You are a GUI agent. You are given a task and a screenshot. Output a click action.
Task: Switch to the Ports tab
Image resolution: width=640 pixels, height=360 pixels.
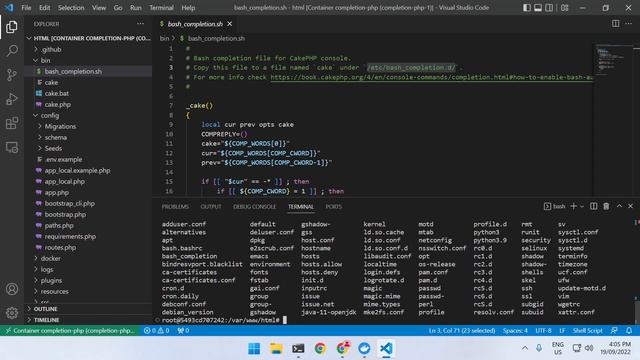tap(333, 207)
